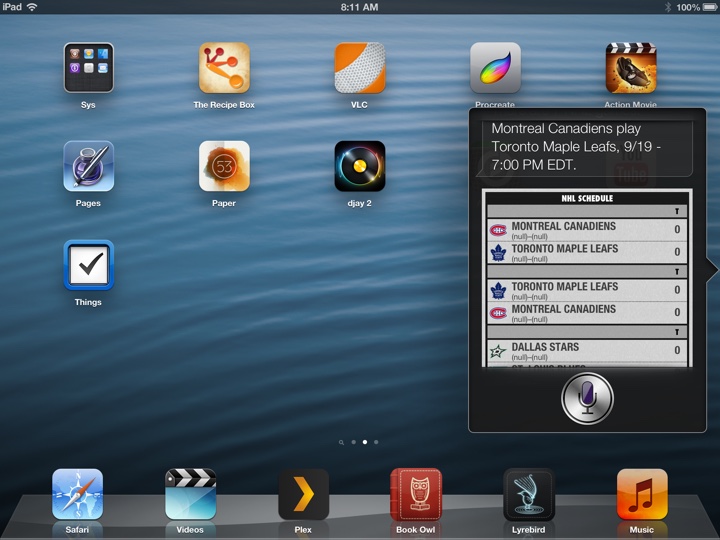The image size is (720, 540).
Task: Launch The Recipe Box app
Action: click(224, 68)
